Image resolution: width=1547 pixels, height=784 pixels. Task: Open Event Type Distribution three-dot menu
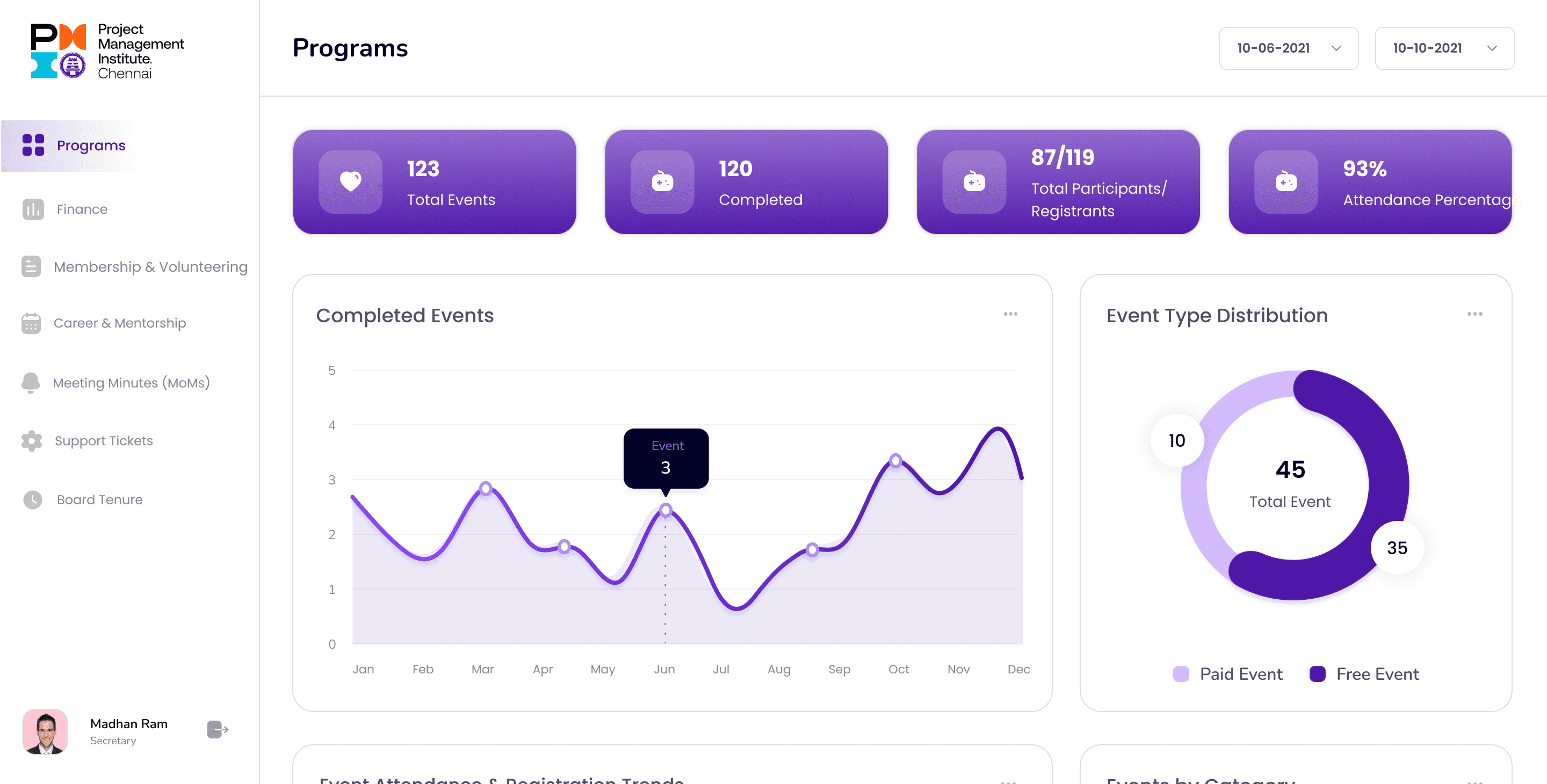coord(1474,314)
